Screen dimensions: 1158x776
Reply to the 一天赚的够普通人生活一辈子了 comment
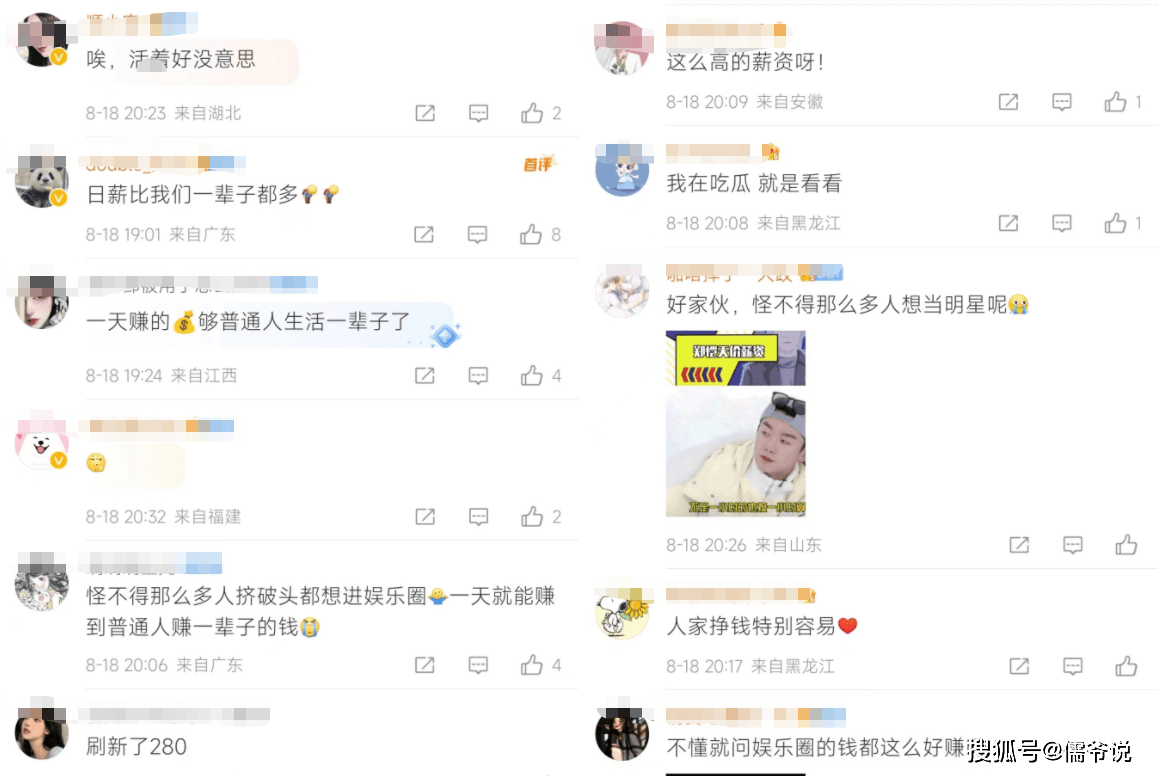click(478, 376)
